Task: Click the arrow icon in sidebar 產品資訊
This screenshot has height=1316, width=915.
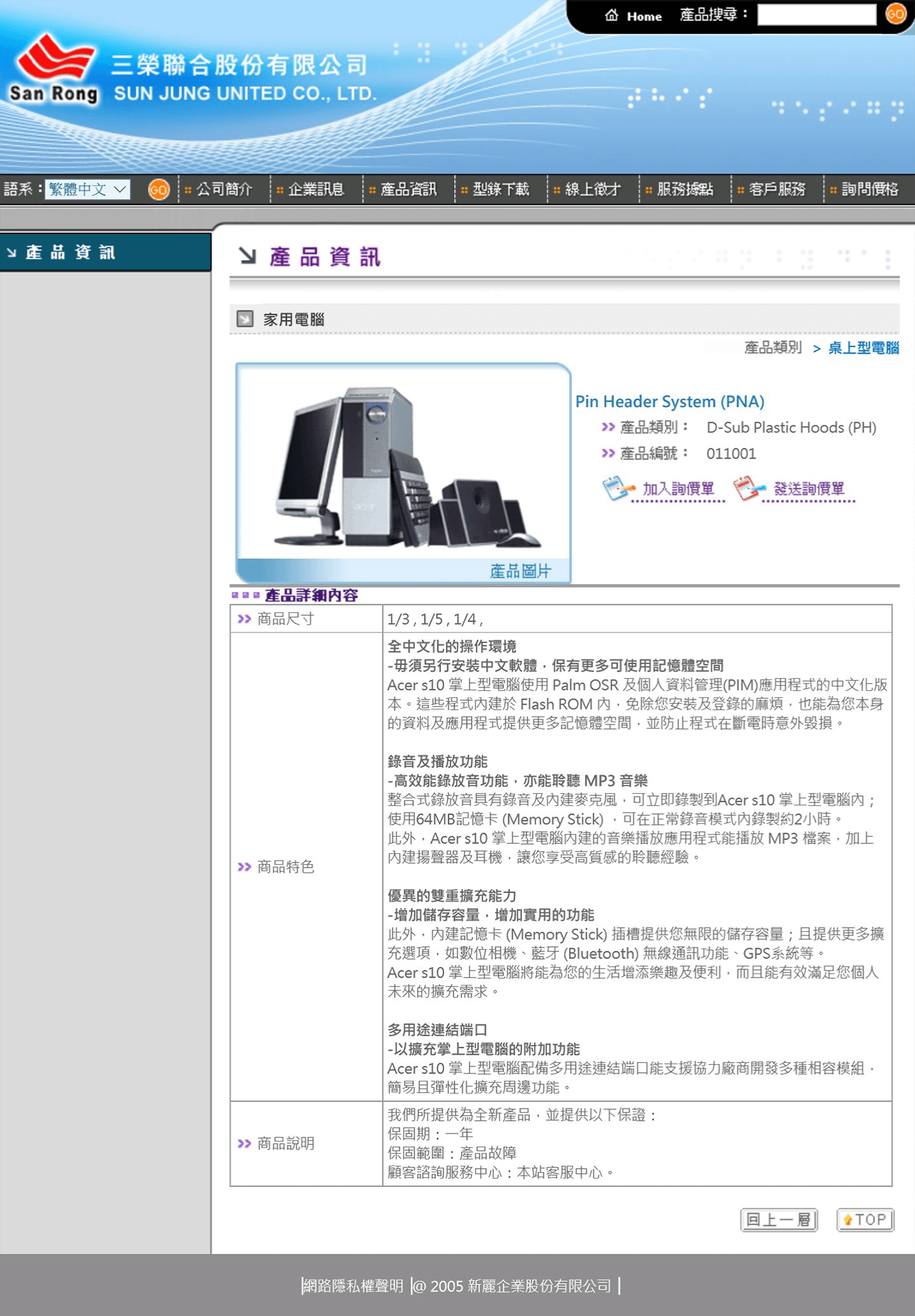Action: [11, 252]
